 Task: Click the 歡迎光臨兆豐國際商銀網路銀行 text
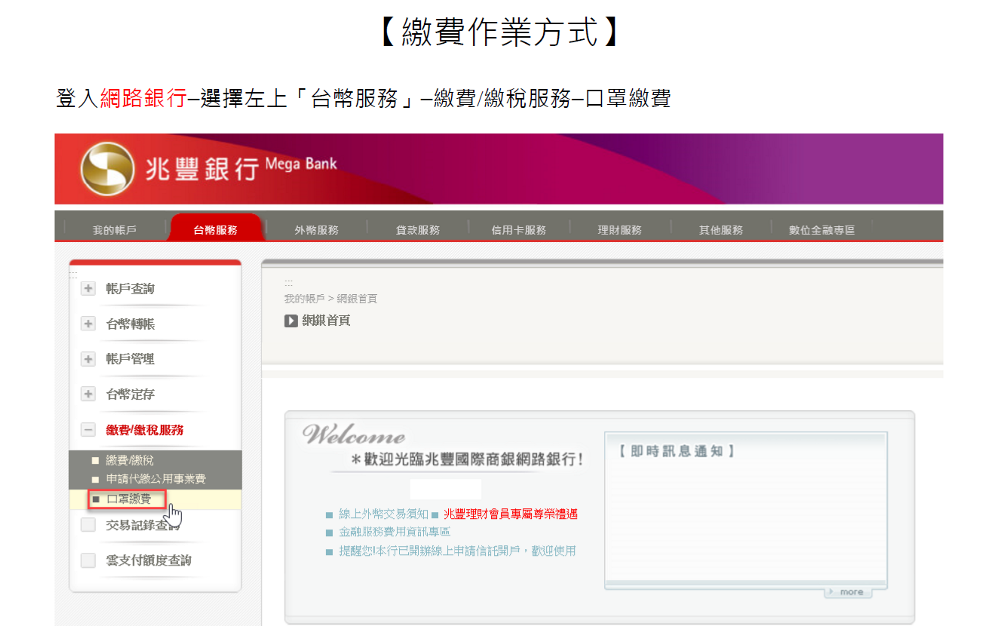coord(467,459)
